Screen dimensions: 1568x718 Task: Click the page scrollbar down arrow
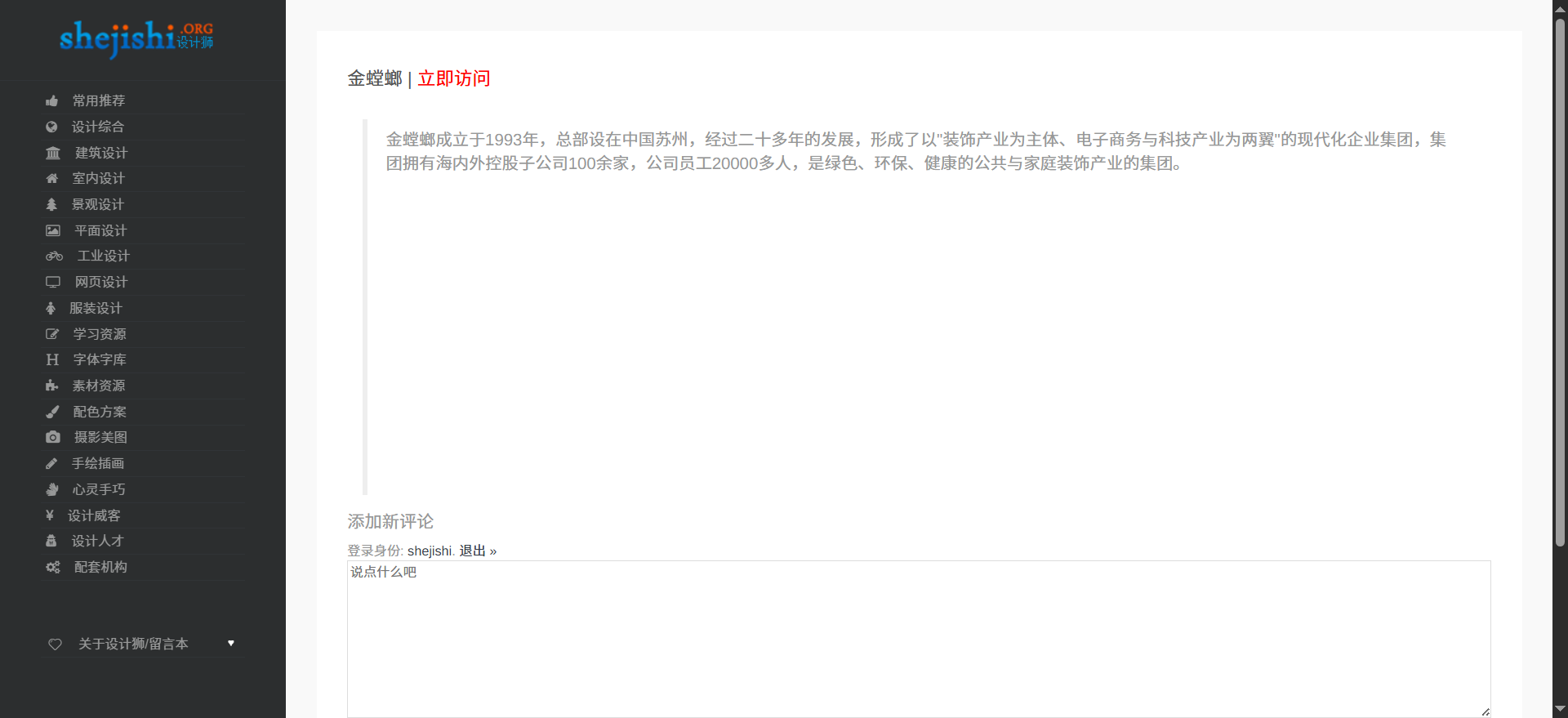1560,709
